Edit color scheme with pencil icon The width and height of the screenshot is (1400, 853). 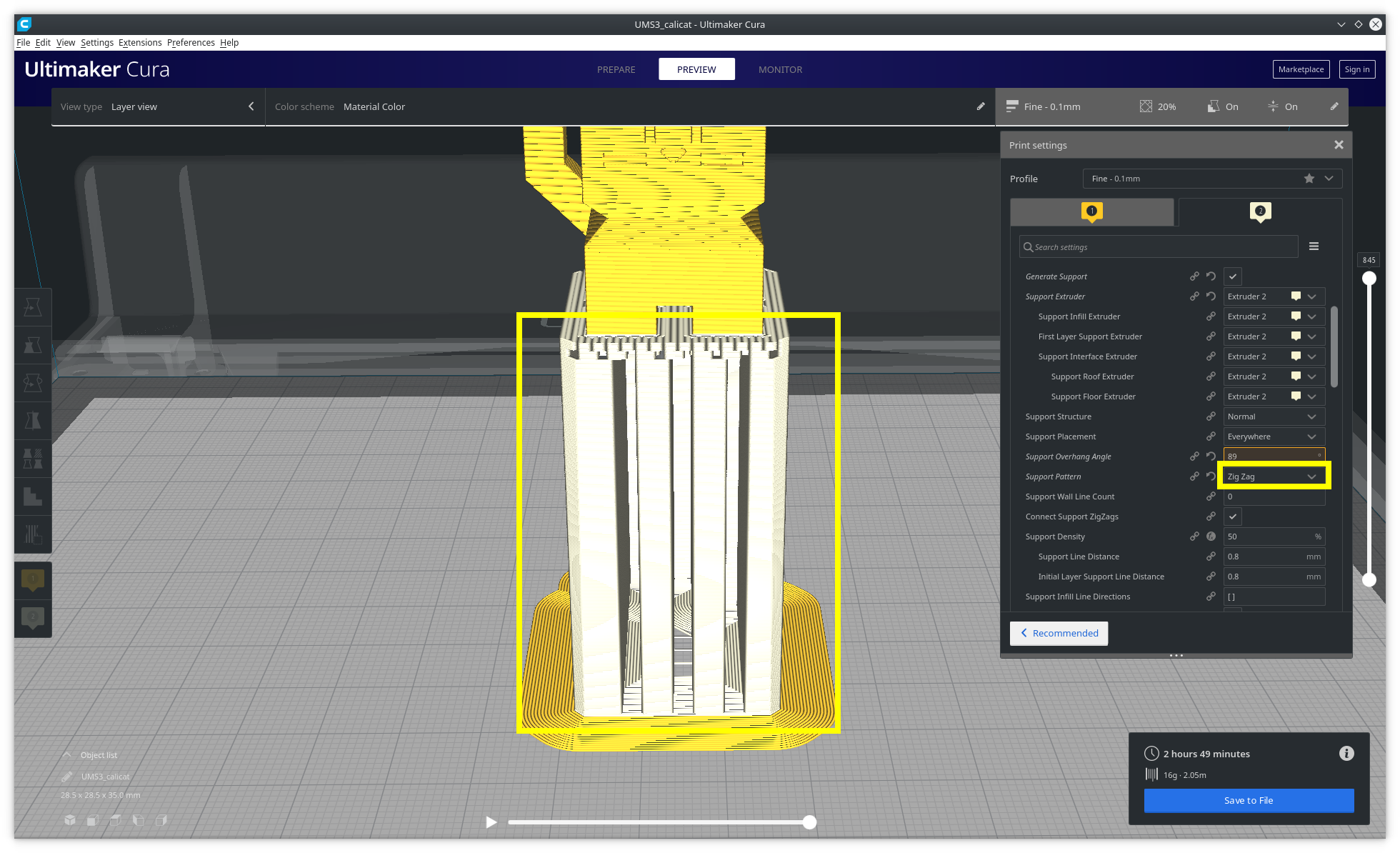pyautogui.click(x=981, y=106)
